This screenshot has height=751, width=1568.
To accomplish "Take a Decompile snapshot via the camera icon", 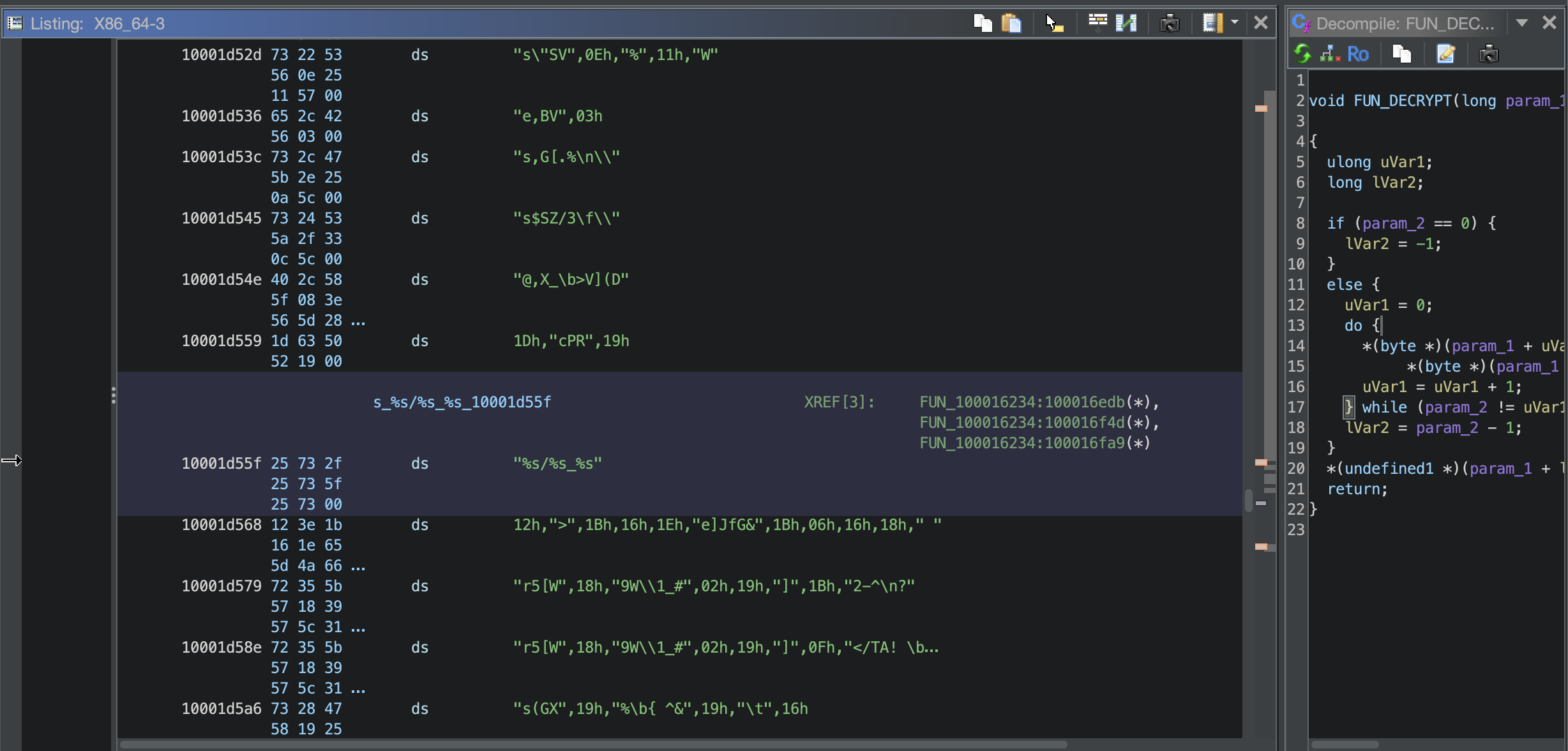I will [1489, 54].
